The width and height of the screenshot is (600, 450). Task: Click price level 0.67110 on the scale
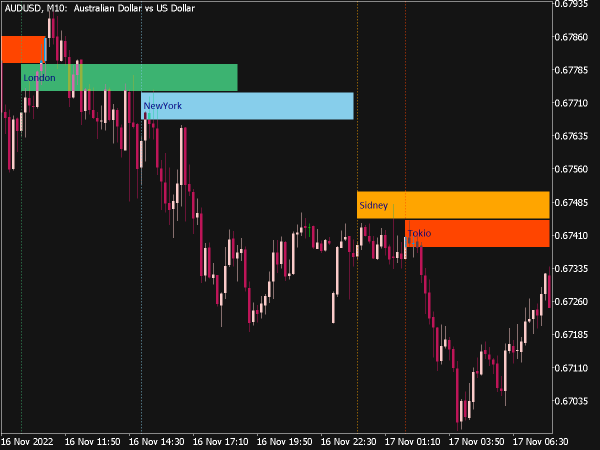(571, 368)
